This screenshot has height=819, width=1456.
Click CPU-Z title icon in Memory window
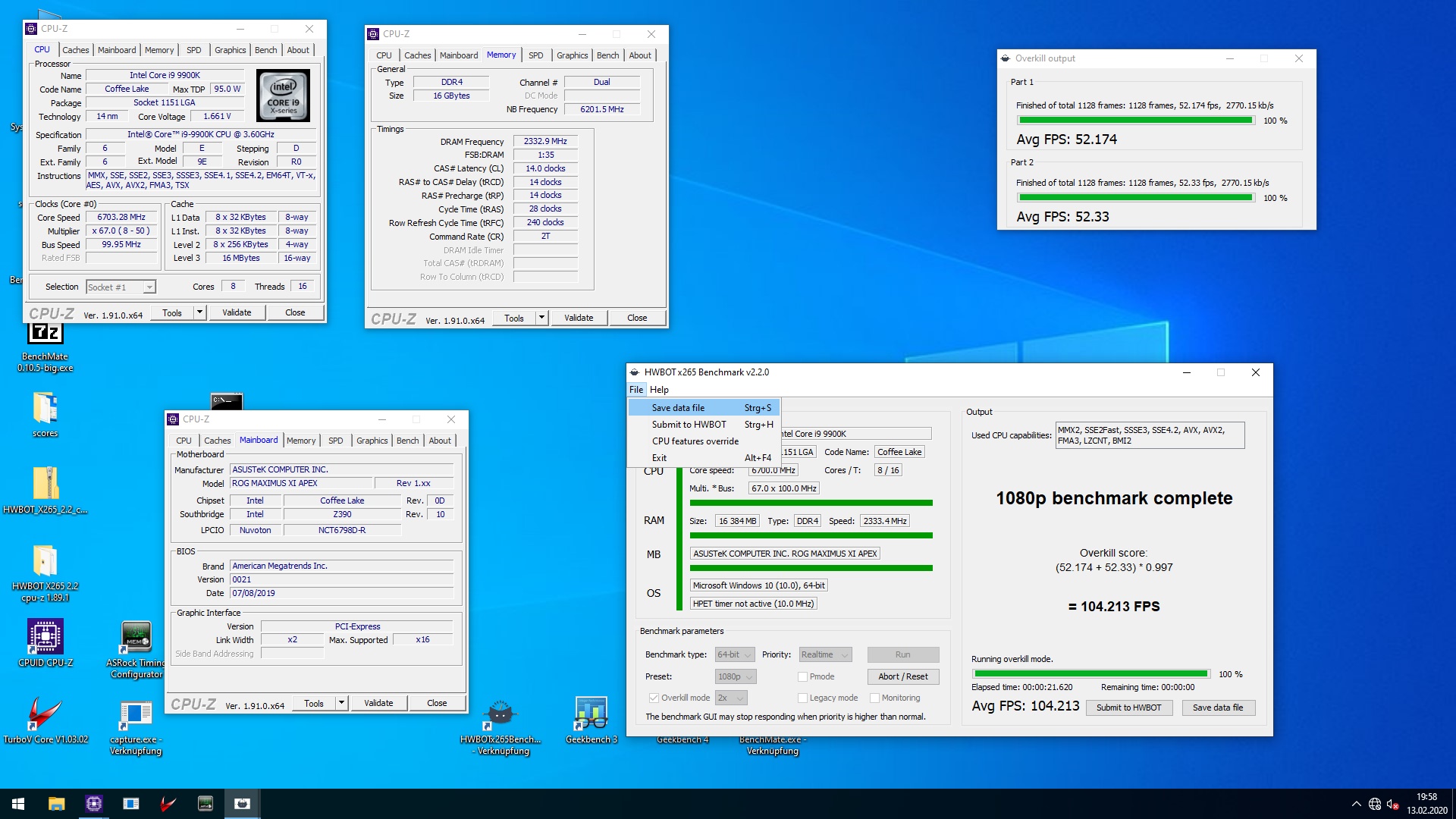[373, 34]
